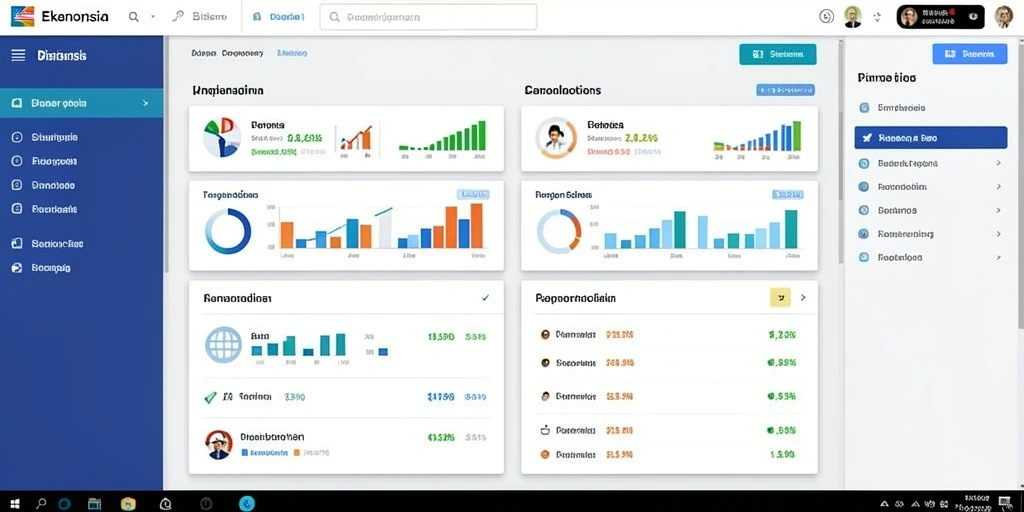This screenshot has height=512, width=1024.
Task: Expand the third right-panel list item
Action: click(931, 163)
